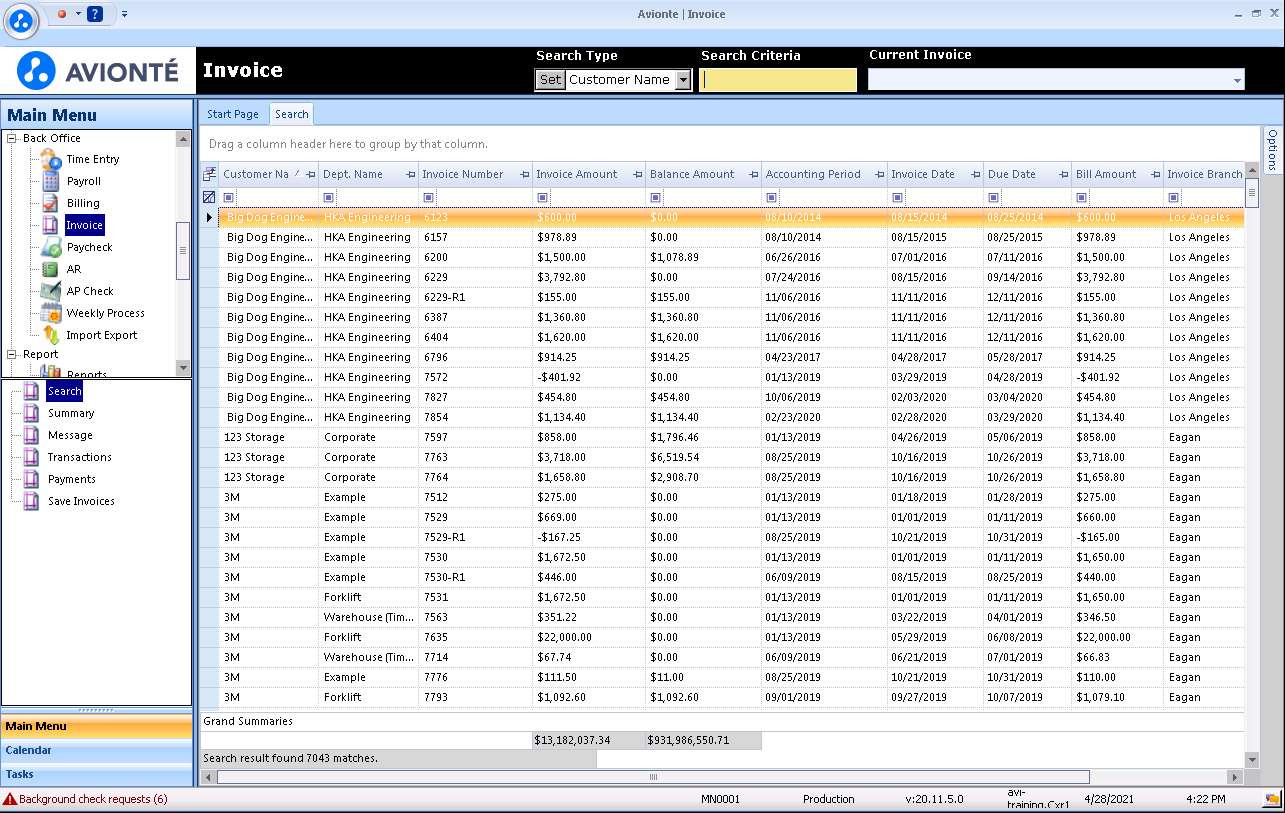Open the Time Entry icon in Back Office
The width and height of the screenshot is (1285, 813).
click(50, 159)
